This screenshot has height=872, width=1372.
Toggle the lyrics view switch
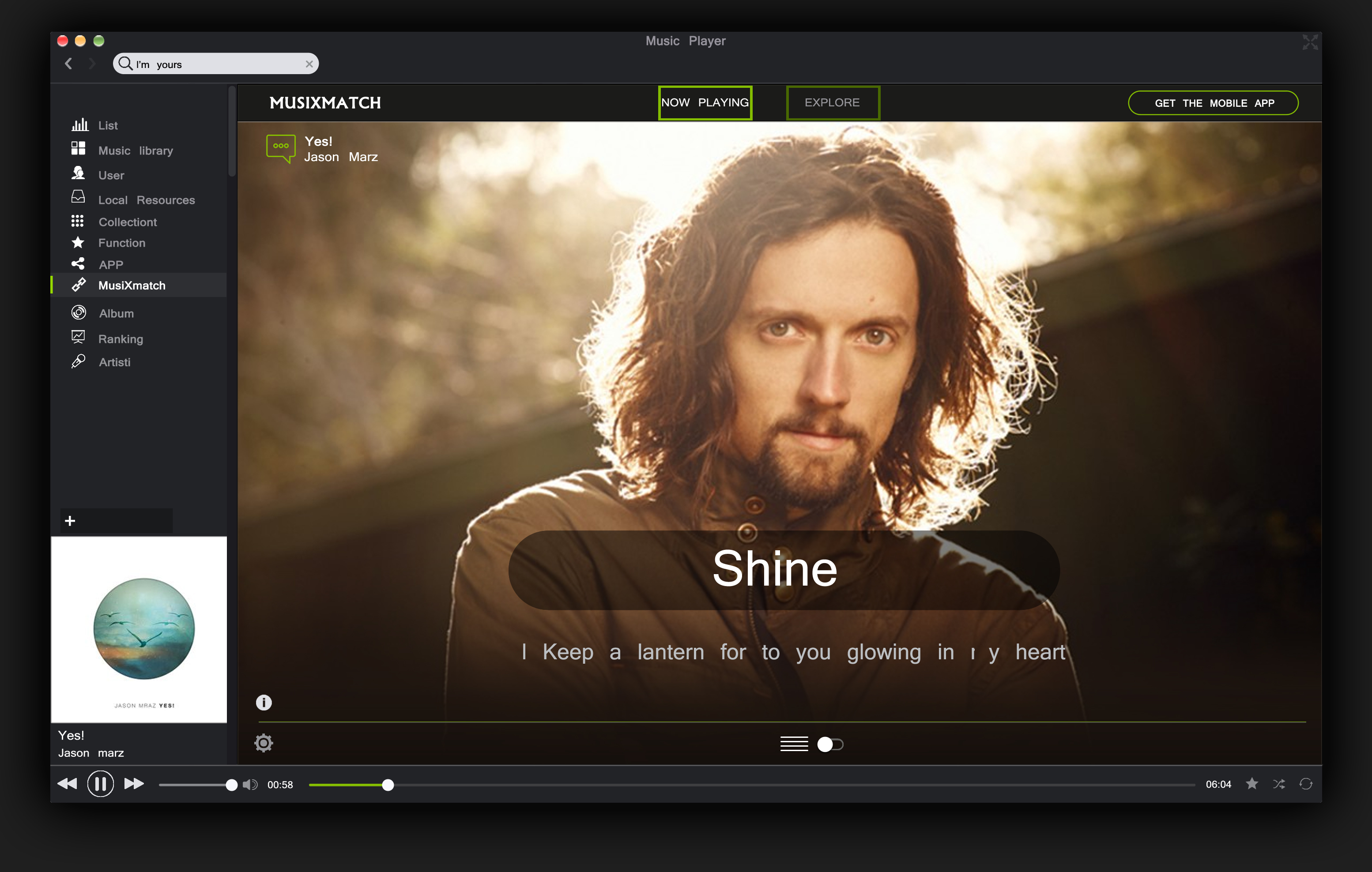pyautogui.click(x=830, y=744)
